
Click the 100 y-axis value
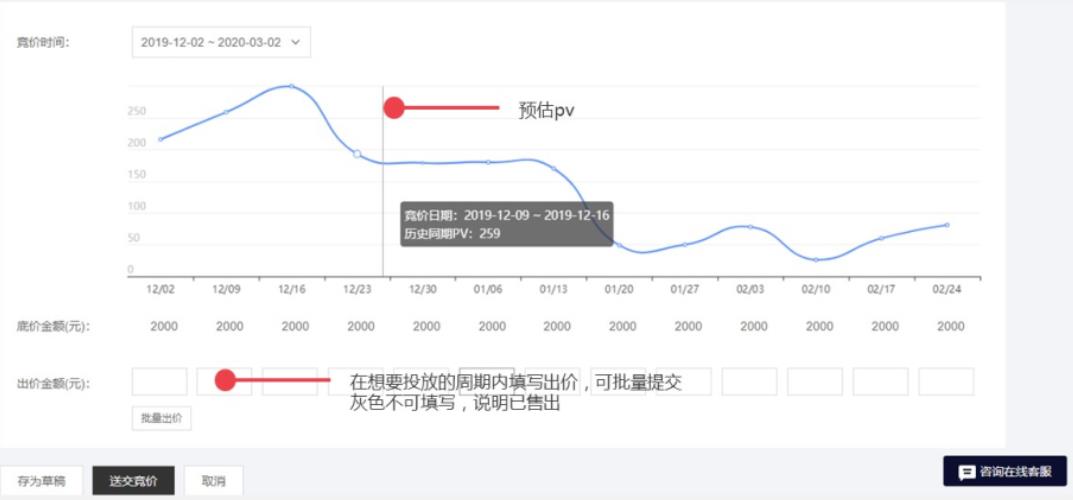click(137, 207)
